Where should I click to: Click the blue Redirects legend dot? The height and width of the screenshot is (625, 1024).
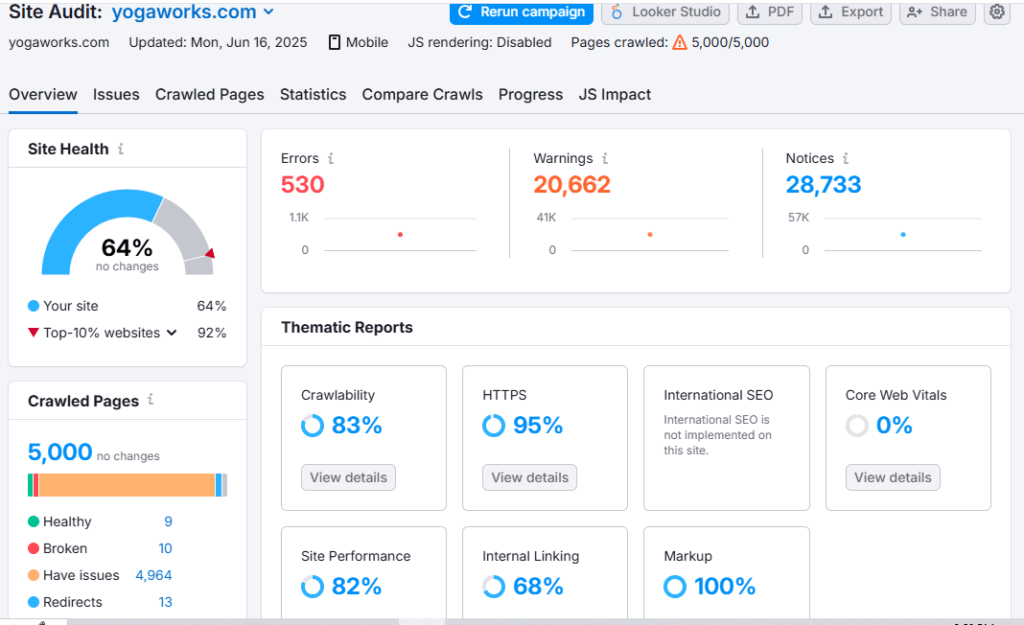click(33, 601)
